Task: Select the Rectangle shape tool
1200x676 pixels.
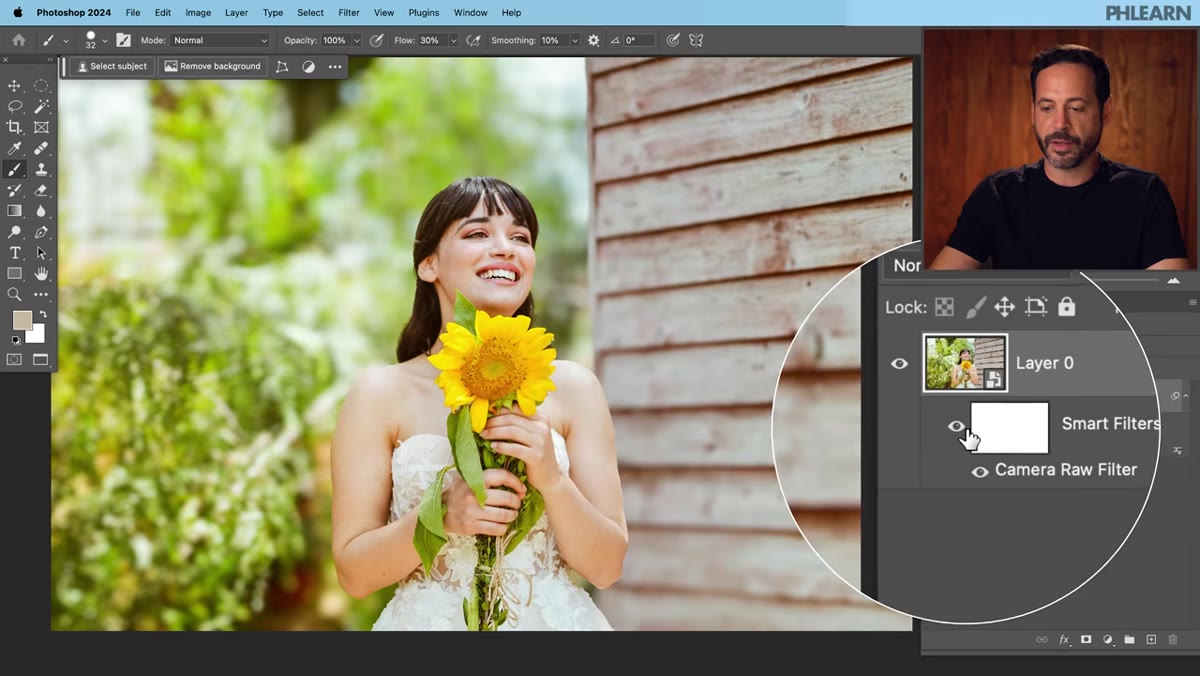Action: (x=14, y=273)
